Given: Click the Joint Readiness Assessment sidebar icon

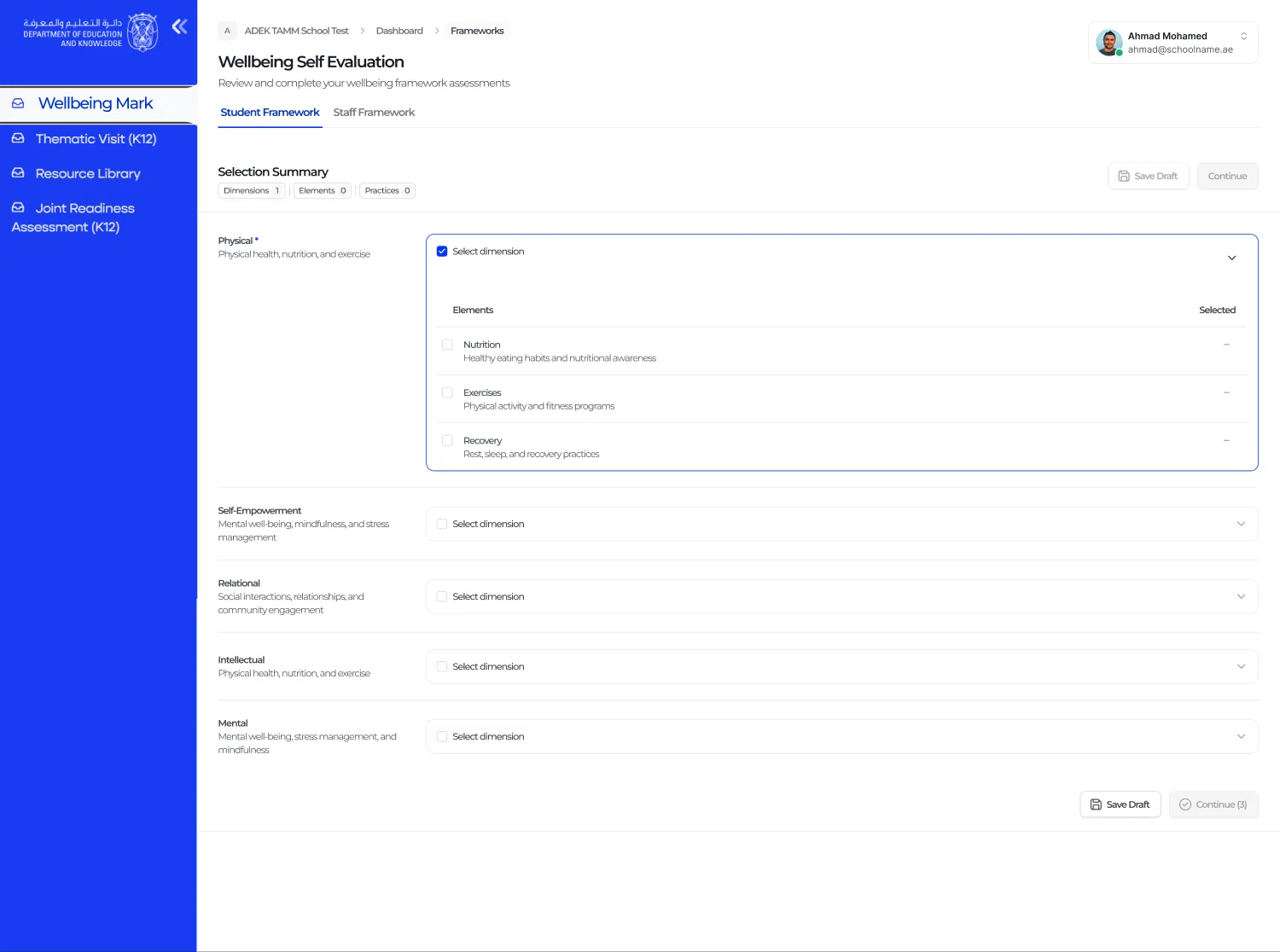Looking at the screenshot, I should 18,207.
